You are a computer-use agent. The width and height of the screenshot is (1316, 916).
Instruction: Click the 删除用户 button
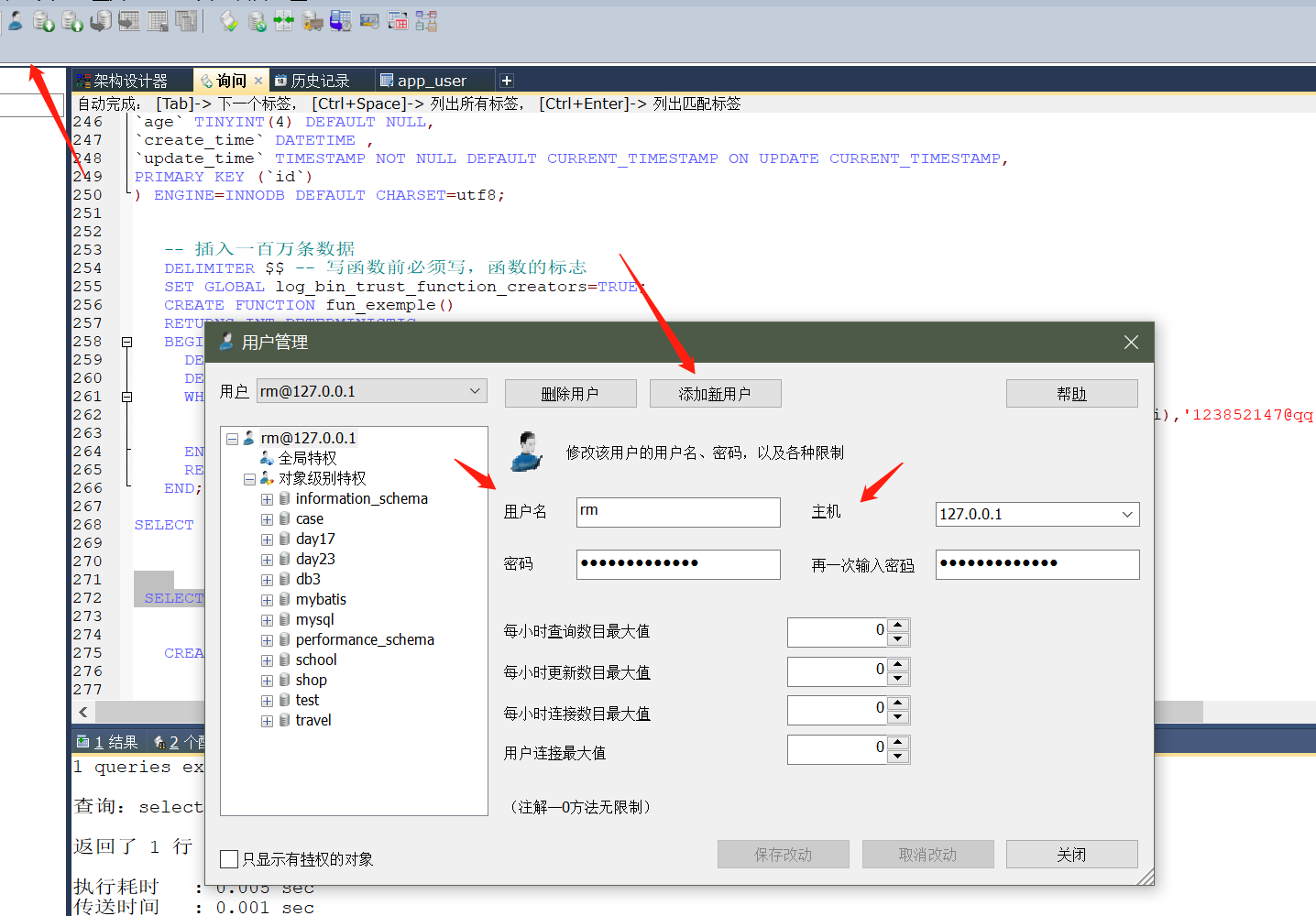(570, 394)
